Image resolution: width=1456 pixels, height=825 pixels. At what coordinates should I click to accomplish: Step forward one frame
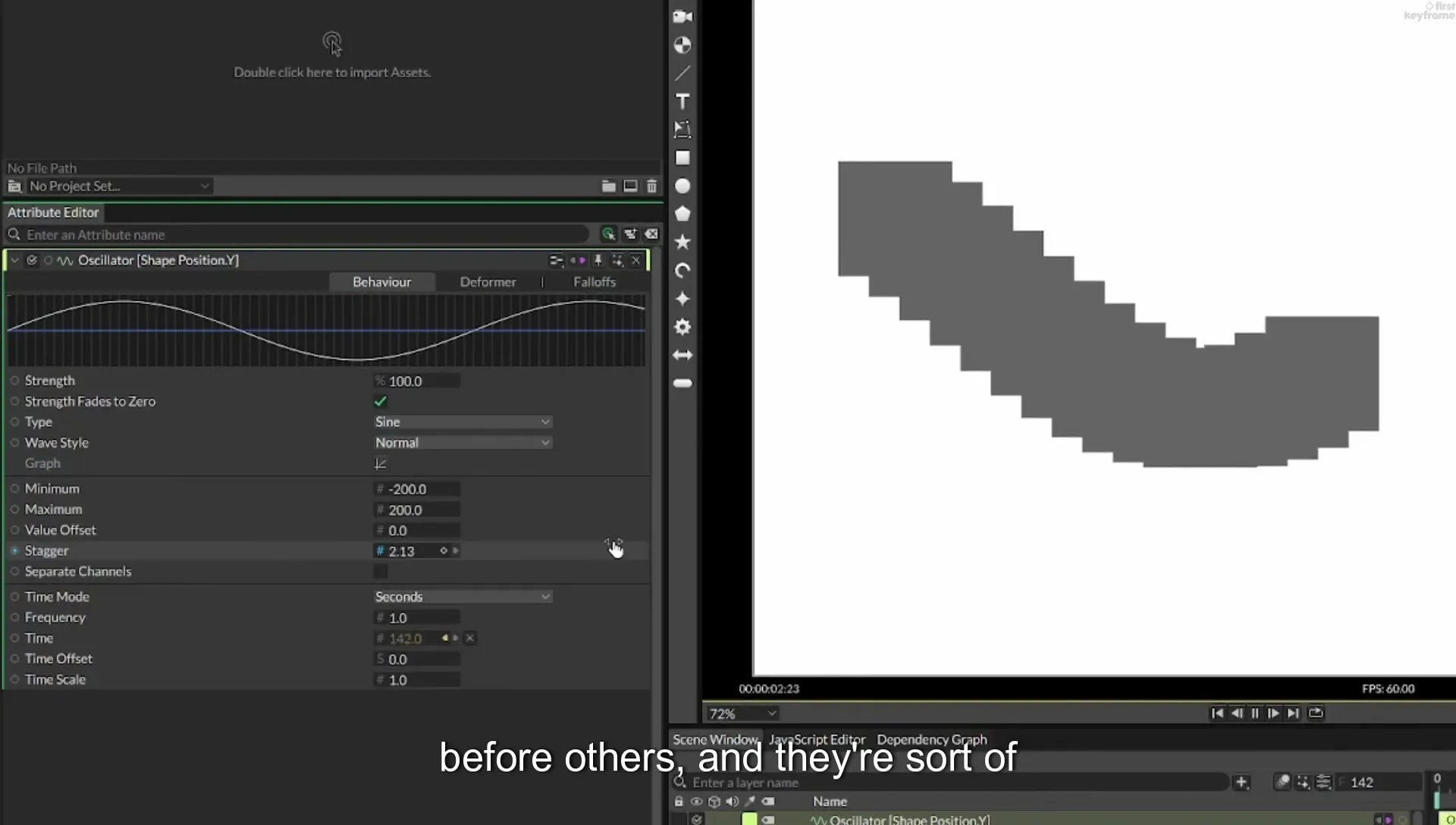(x=1274, y=714)
